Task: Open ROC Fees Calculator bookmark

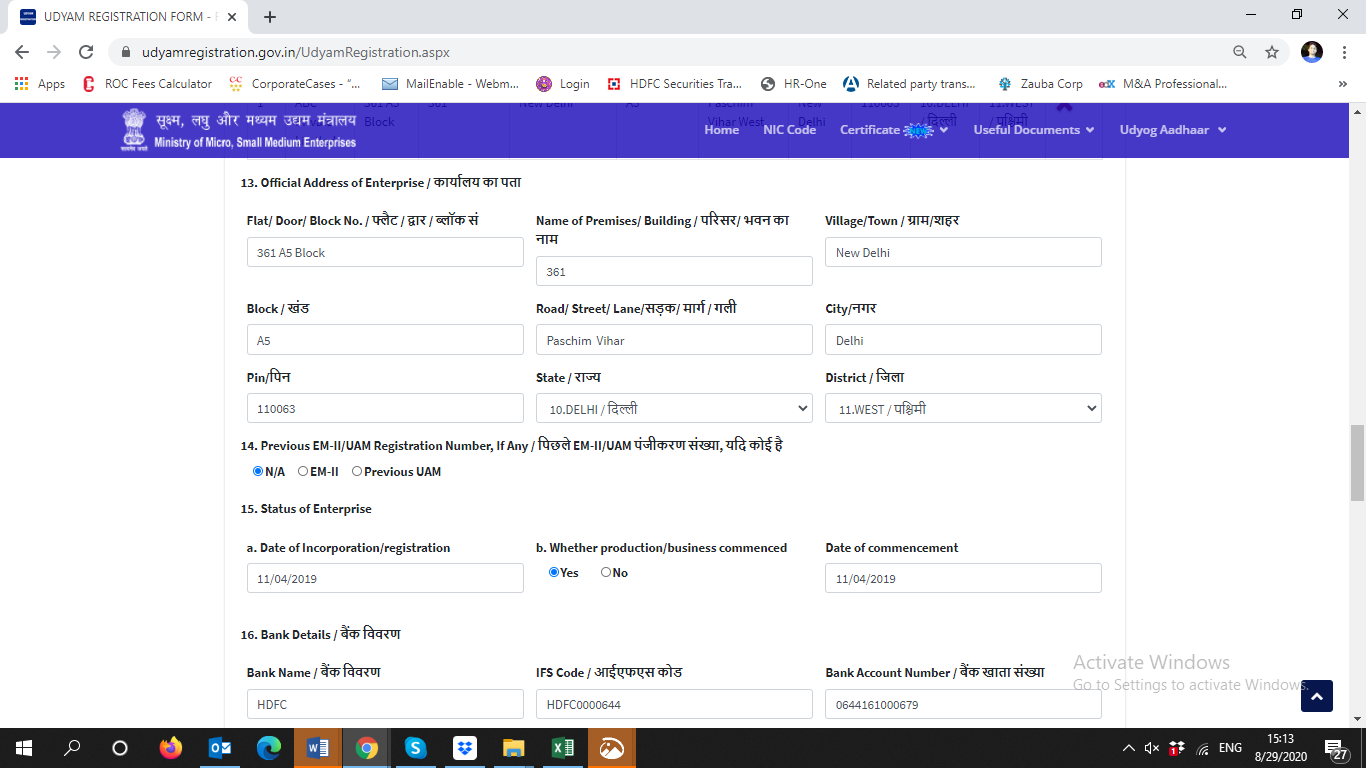Action: click(x=148, y=84)
